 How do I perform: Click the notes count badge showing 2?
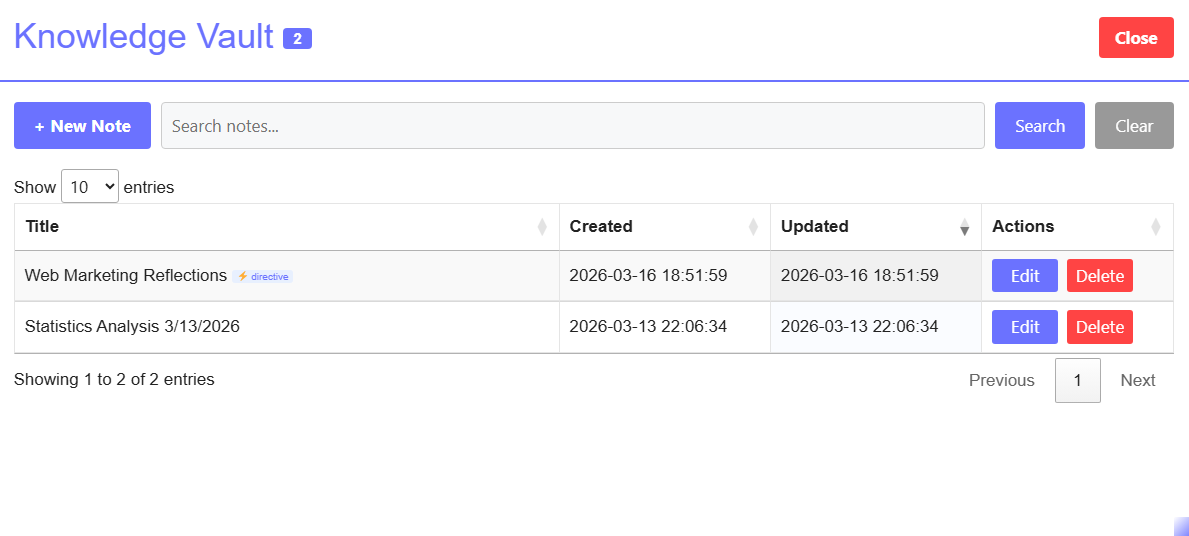click(x=297, y=39)
